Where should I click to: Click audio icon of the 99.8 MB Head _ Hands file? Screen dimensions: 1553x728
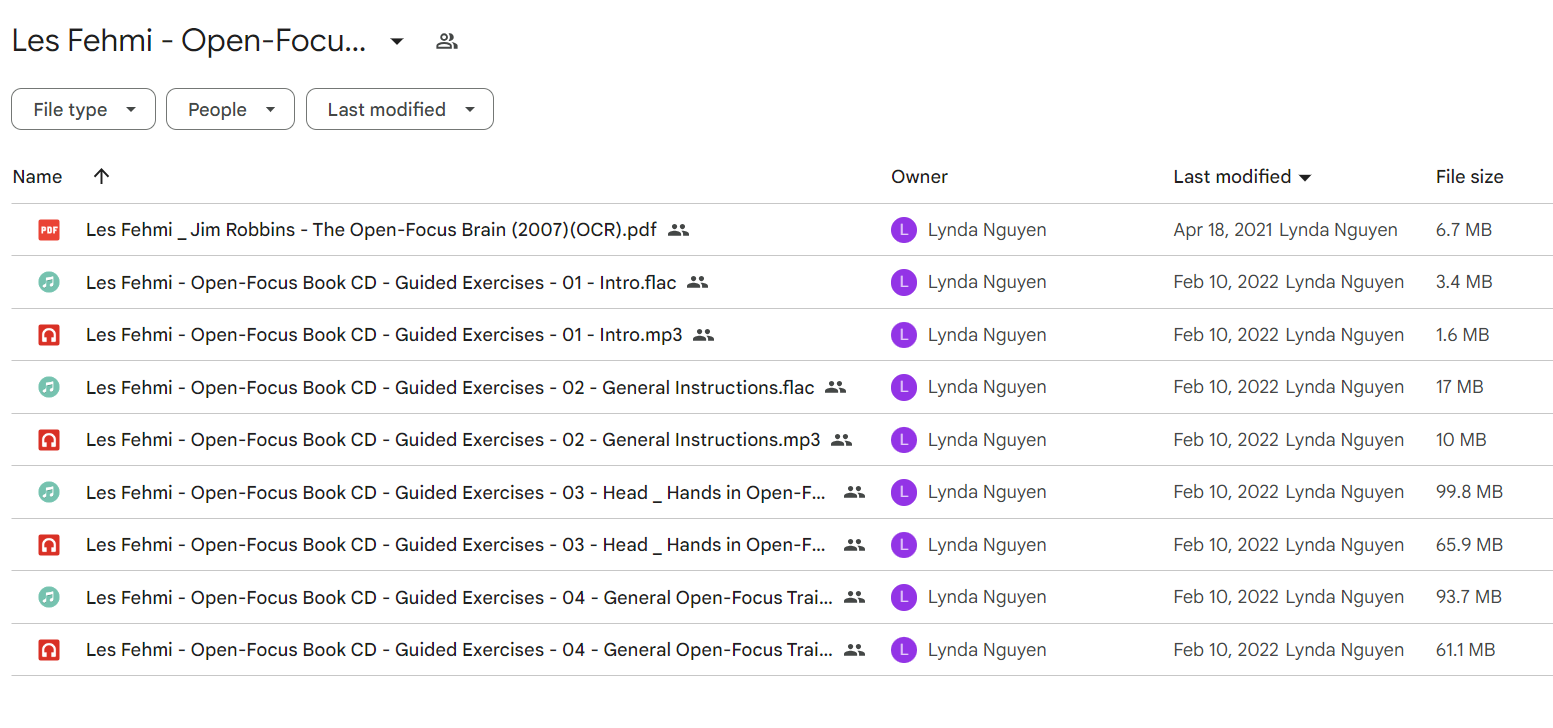pyautogui.click(x=49, y=492)
